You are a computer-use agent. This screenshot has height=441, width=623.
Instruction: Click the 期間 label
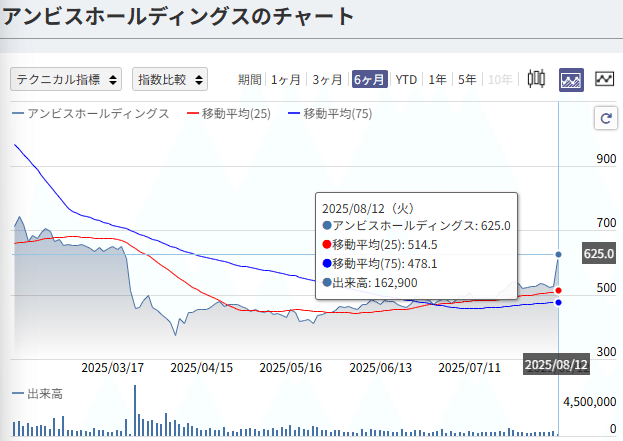[x=250, y=79]
